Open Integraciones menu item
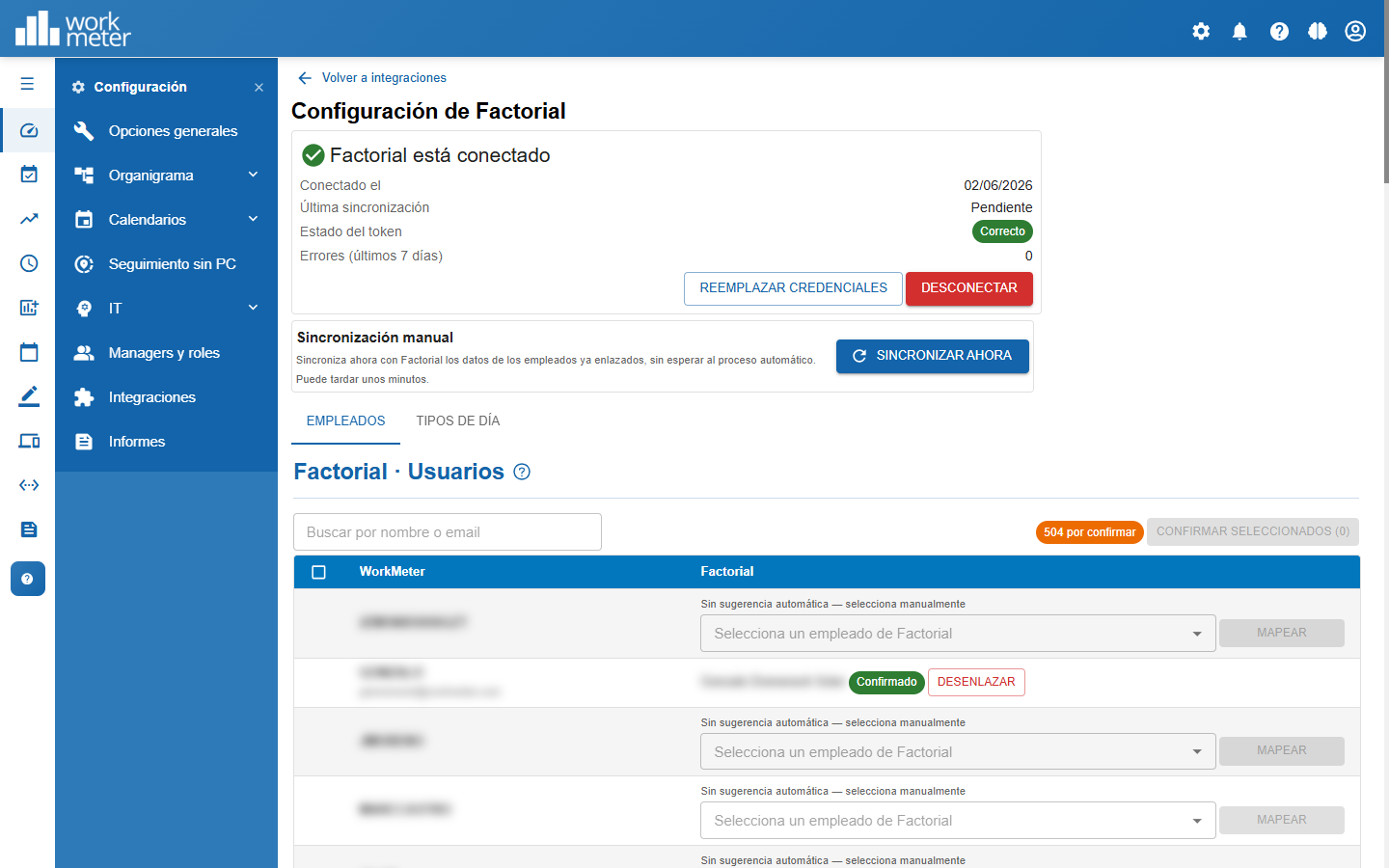 coord(166,397)
